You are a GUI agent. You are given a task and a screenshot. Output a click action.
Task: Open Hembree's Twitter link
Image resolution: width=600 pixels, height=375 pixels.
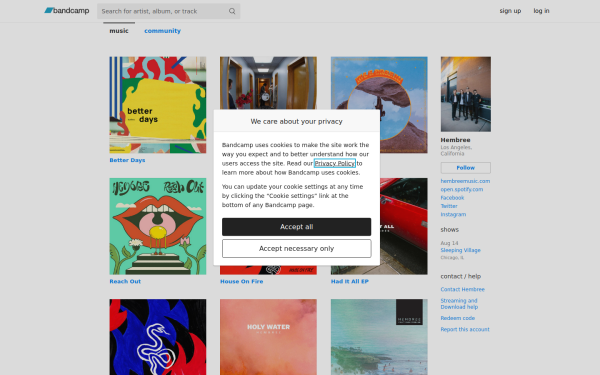pyautogui.click(x=449, y=206)
